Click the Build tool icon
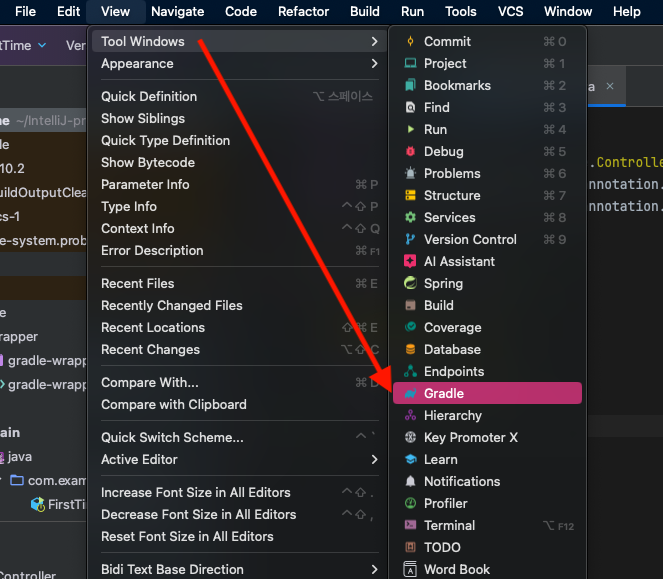The height and width of the screenshot is (579, 663). coord(410,305)
